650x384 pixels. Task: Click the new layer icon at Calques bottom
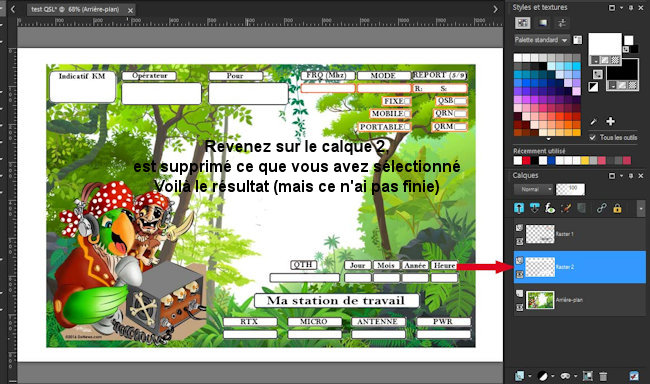pyautogui.click(x=519, y=376)
